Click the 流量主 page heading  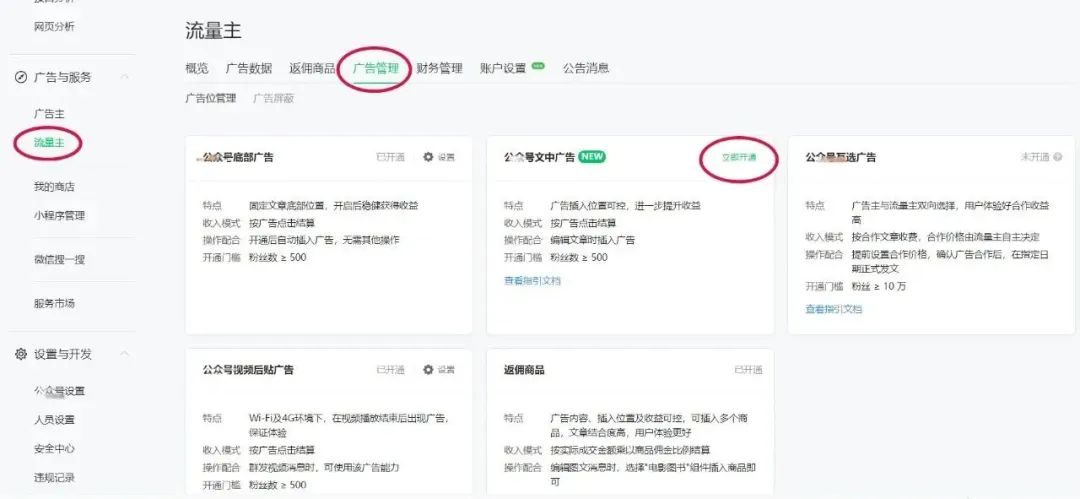[214, 30]
